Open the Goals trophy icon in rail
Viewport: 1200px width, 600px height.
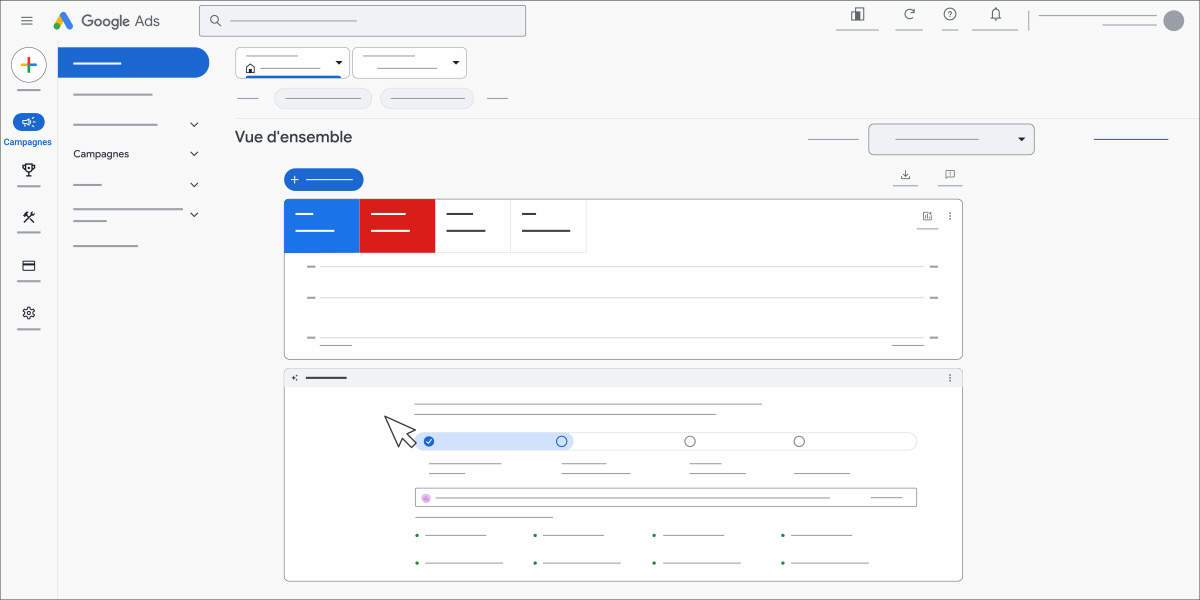coord(29,170)
